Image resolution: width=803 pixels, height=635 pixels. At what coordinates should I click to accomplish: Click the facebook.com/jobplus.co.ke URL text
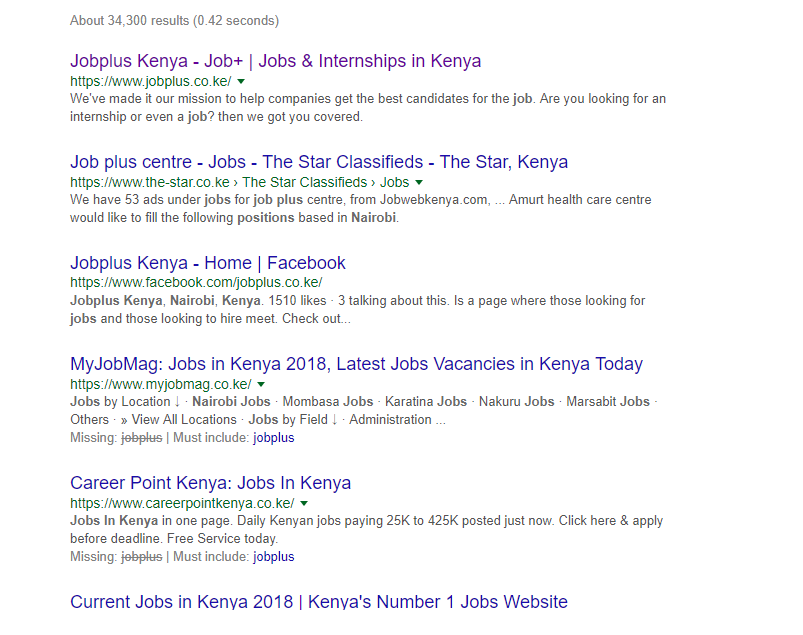click(196, 282)
